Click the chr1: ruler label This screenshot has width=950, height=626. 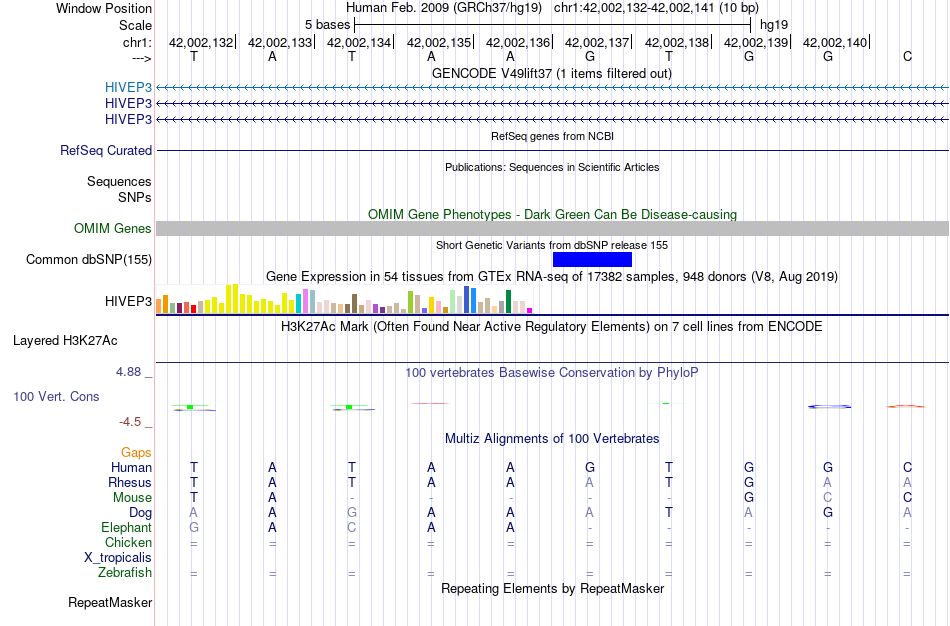pos(137,42)
